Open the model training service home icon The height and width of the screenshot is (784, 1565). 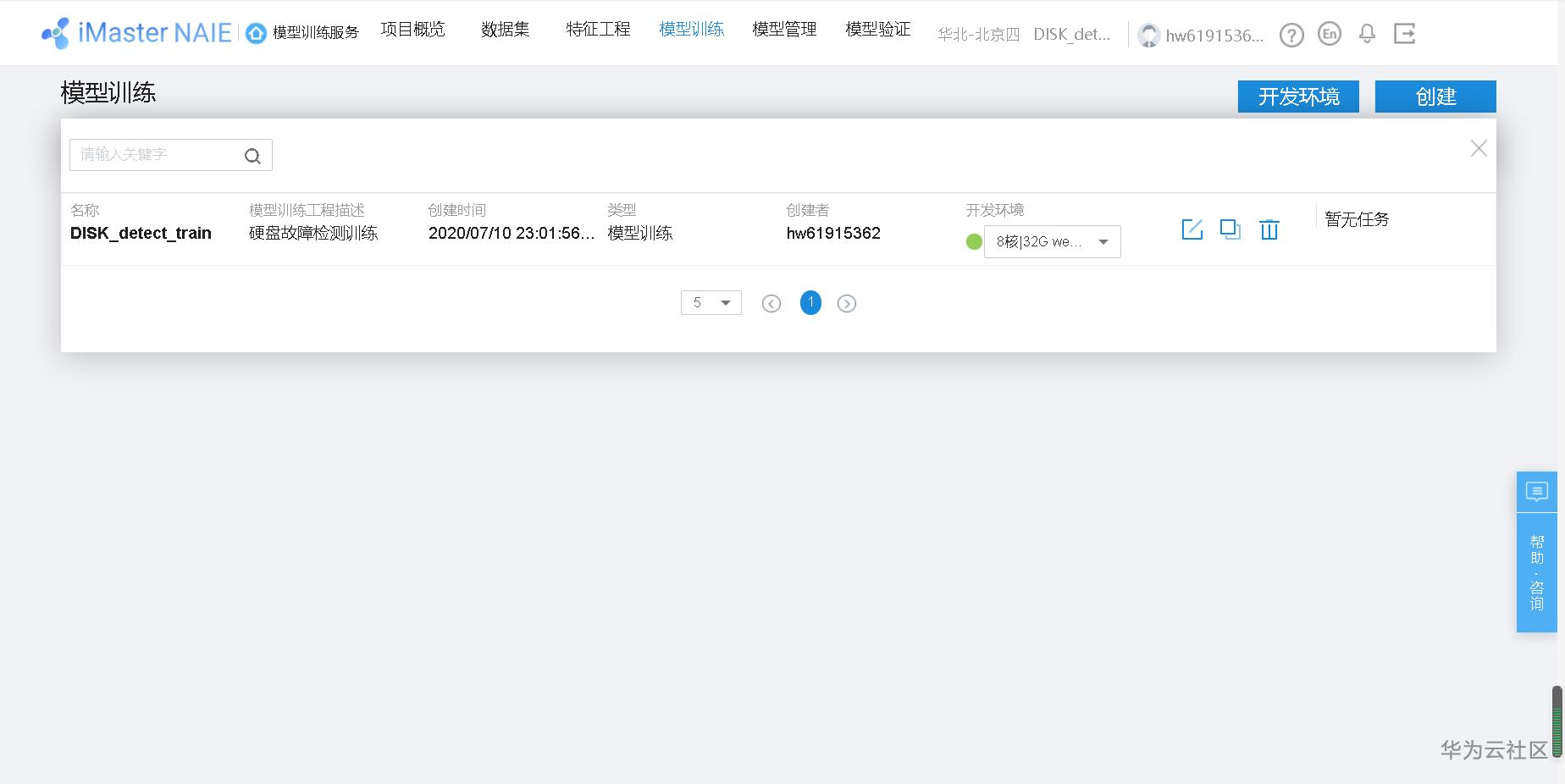tap(256, 33)
